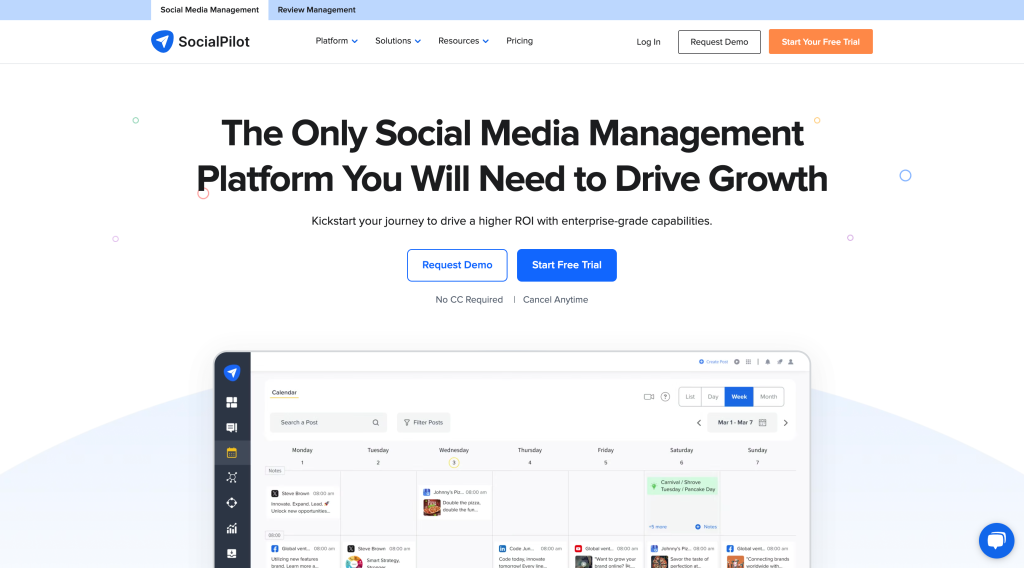Open the Pricing page
Viewport: 1024px width, 568px height.
pos(519,41)
